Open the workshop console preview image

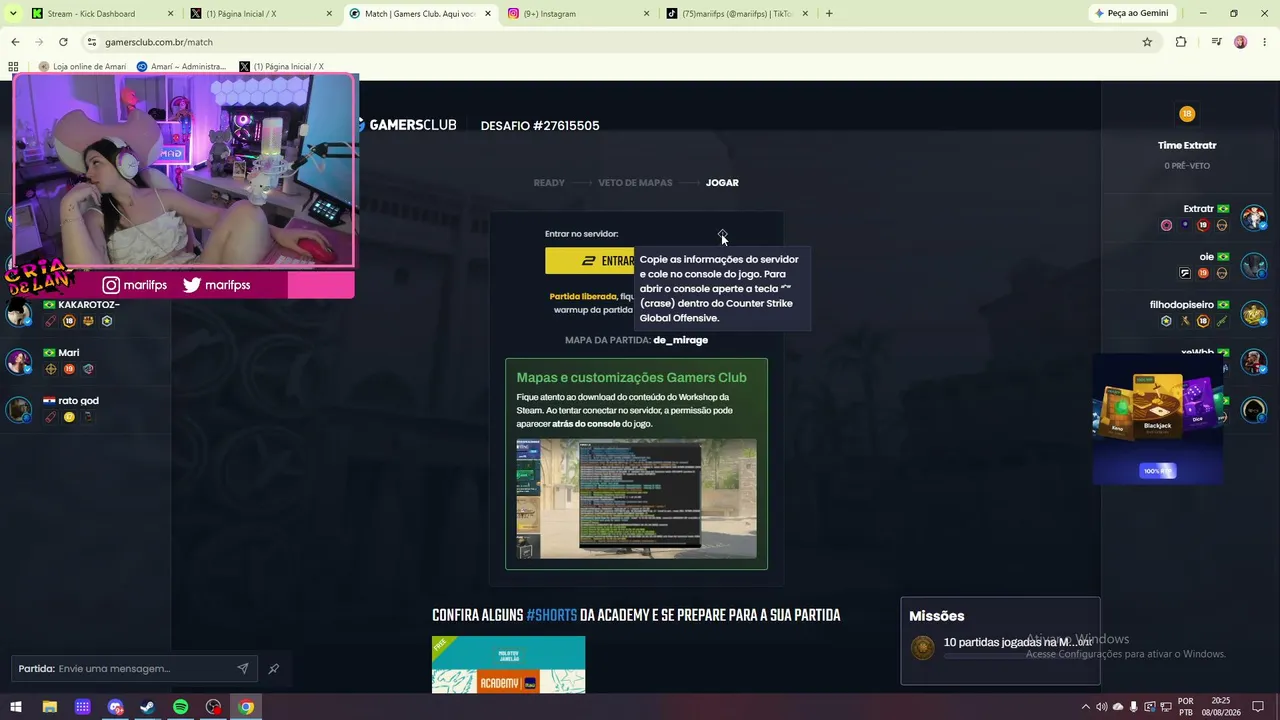click(x=636, y=499)
